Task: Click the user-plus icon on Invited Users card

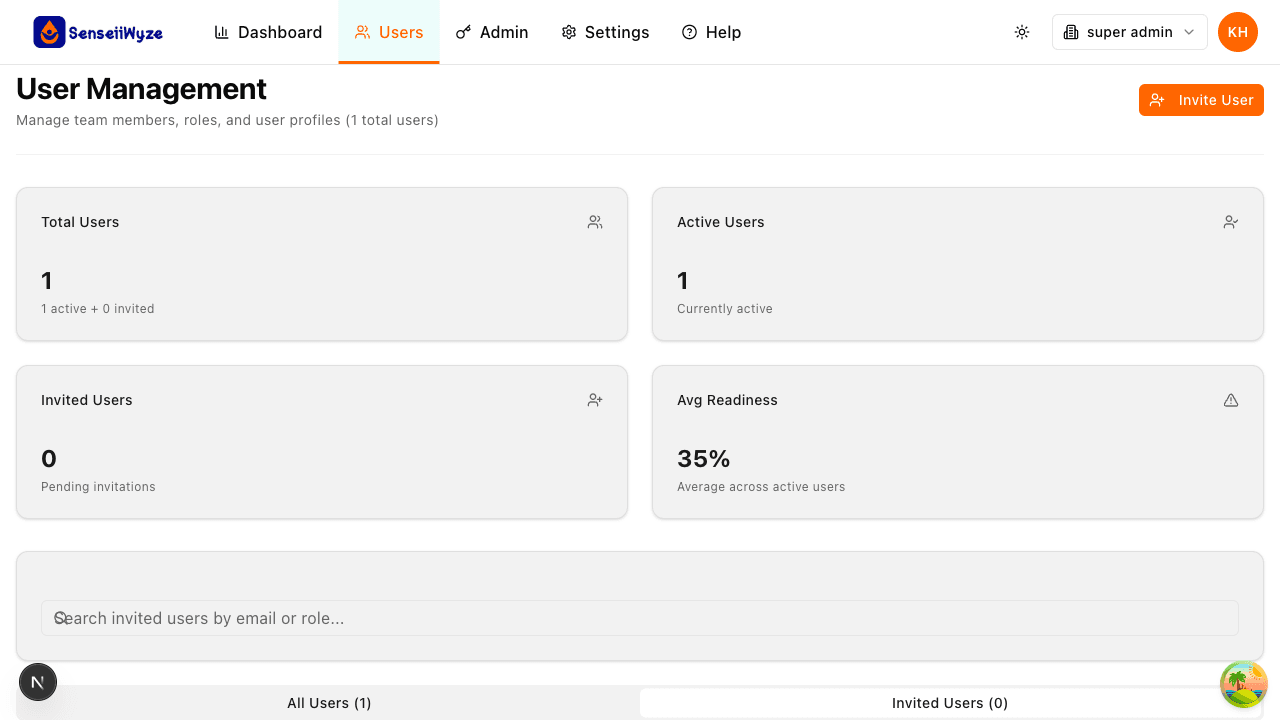Action: 595,399
